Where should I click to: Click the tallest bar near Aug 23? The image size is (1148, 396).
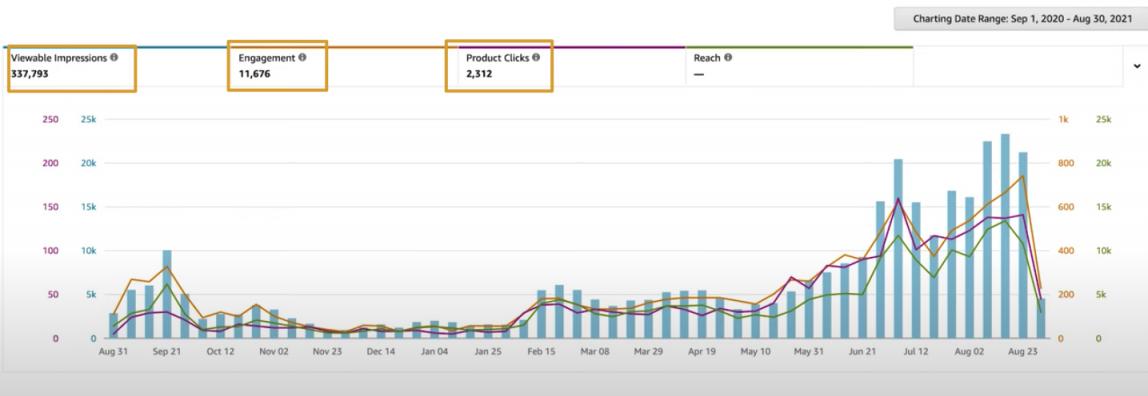[x=1005, y=236]
